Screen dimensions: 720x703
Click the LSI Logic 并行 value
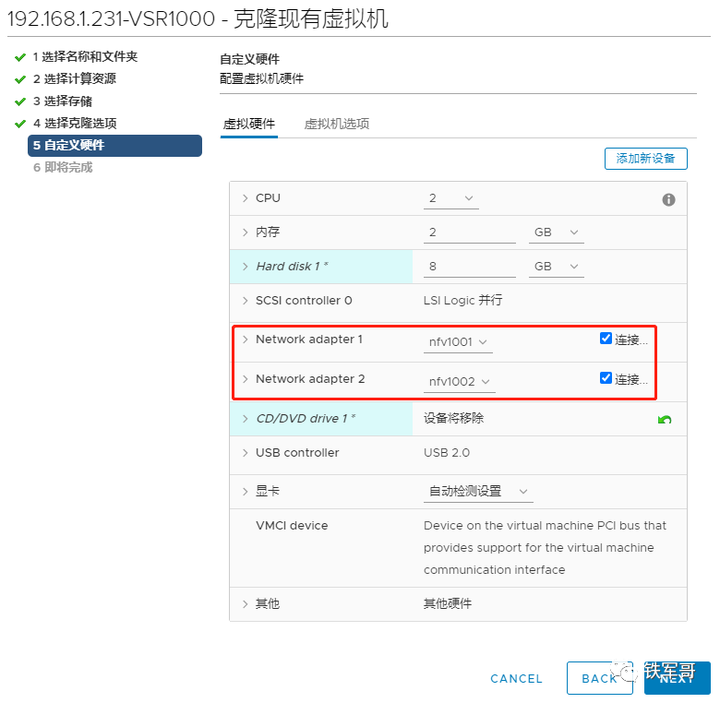point(462,300)
